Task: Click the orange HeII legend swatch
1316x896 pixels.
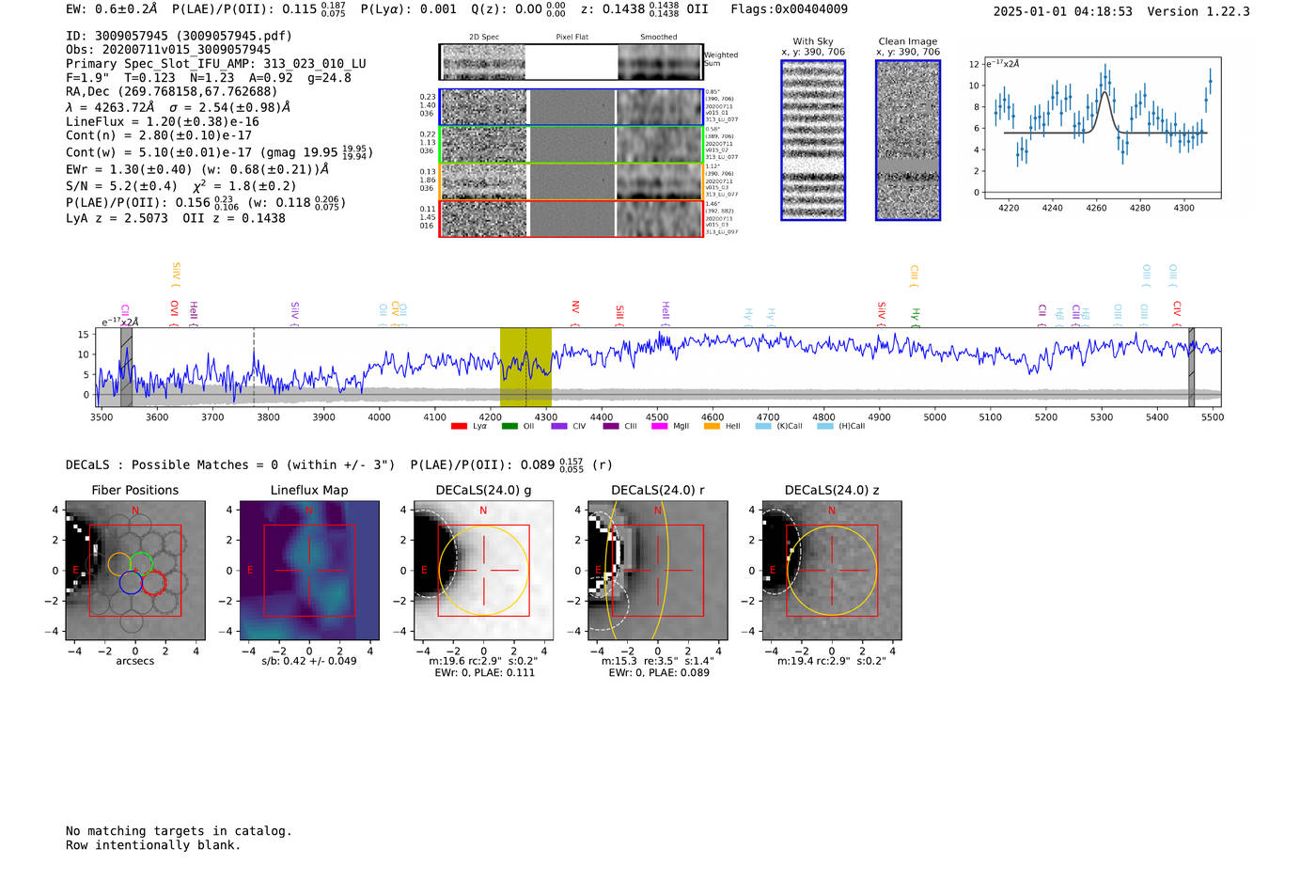Action: click(712, 426)
